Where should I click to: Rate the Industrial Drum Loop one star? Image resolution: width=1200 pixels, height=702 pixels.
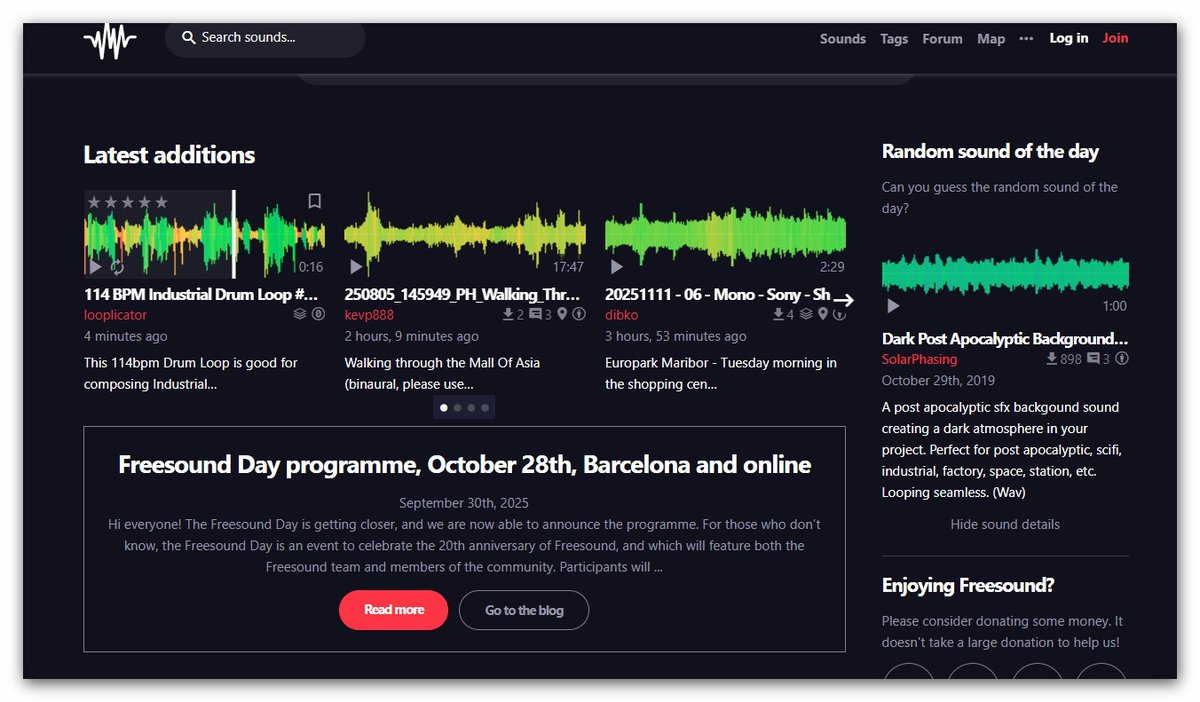click(94, 202)
